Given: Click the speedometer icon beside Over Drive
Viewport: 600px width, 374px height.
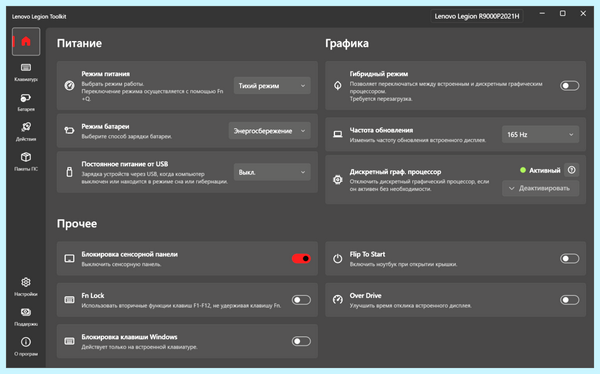Looking at the screenshot, I should tap(338, 300).
